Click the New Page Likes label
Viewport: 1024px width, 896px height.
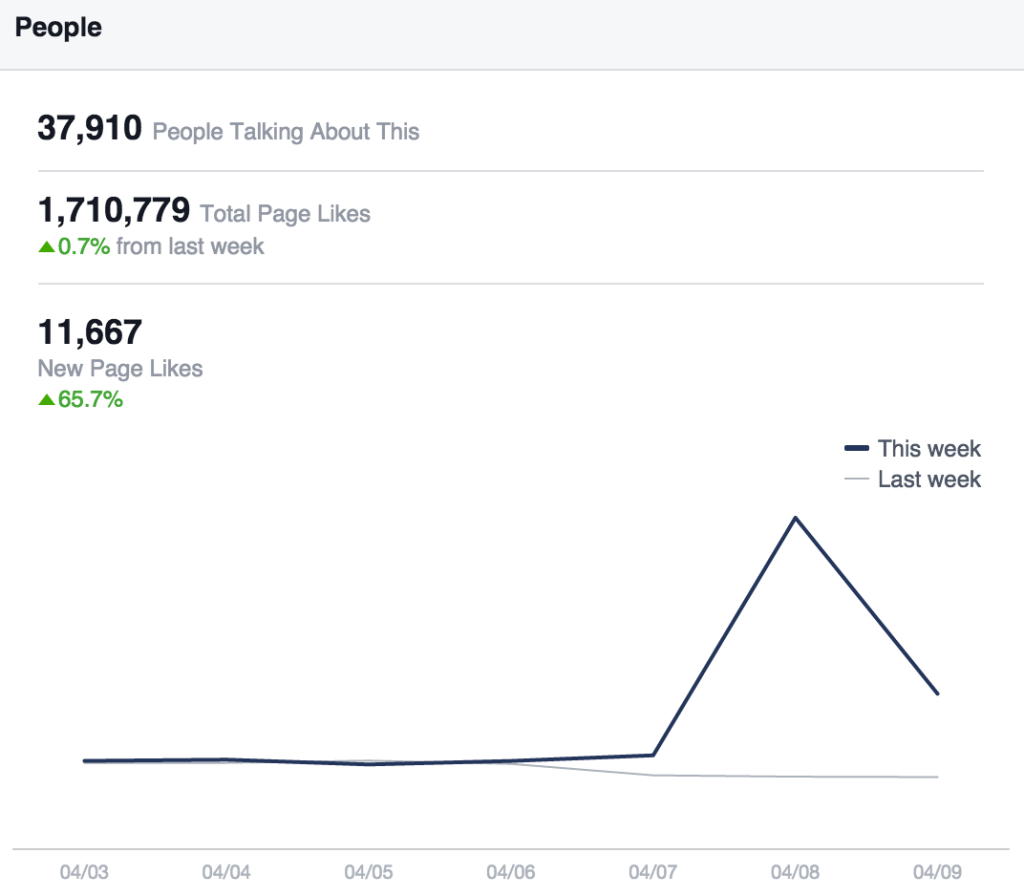[x=120, y=369]
